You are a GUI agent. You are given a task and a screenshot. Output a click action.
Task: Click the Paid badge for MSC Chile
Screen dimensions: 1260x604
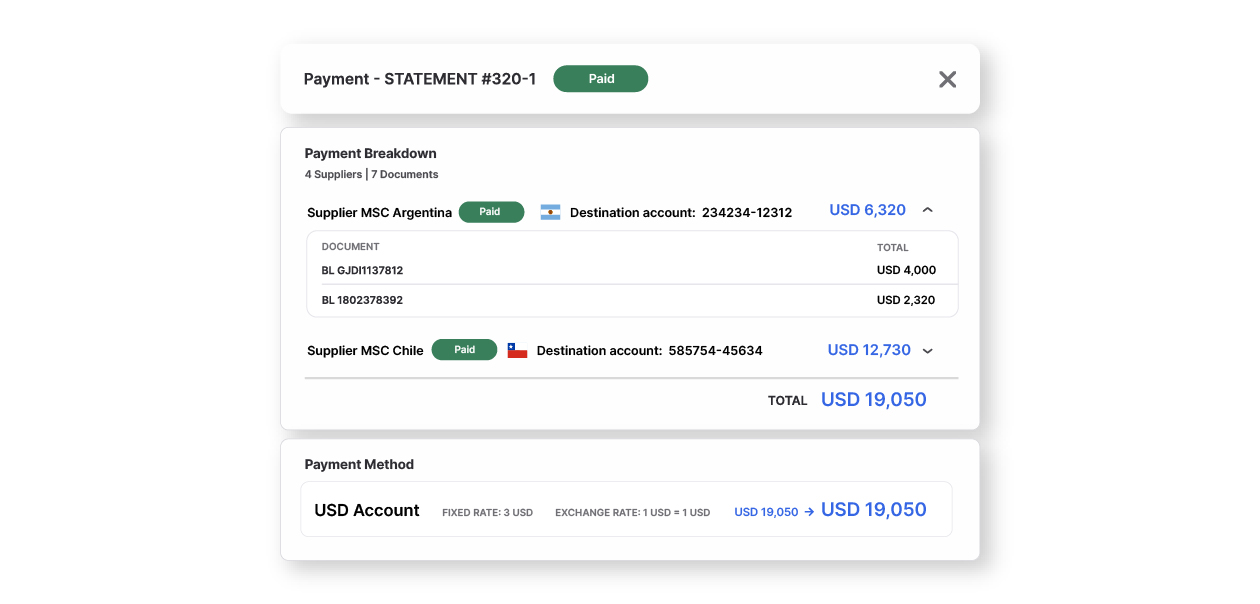(x=464, y=350)
